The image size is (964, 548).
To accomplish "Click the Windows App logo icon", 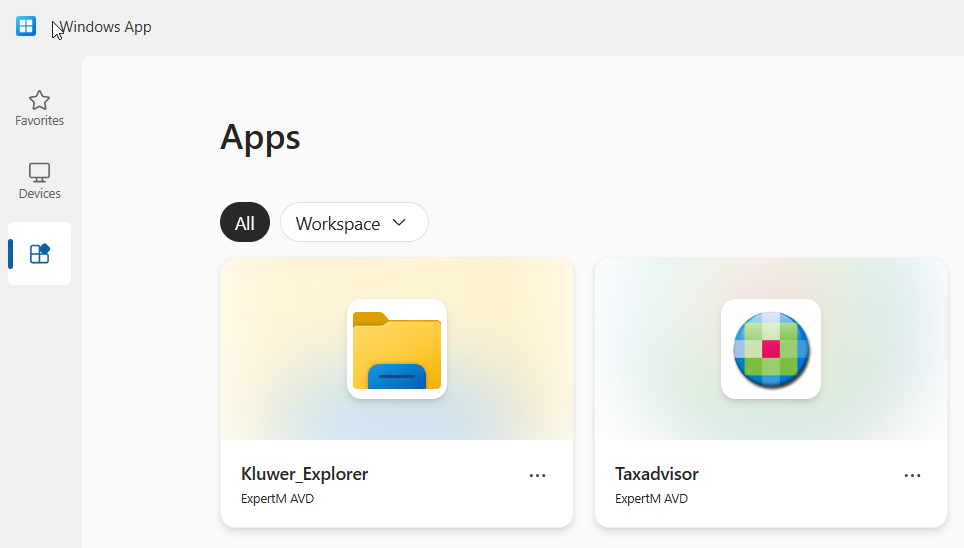I will 26,27.
